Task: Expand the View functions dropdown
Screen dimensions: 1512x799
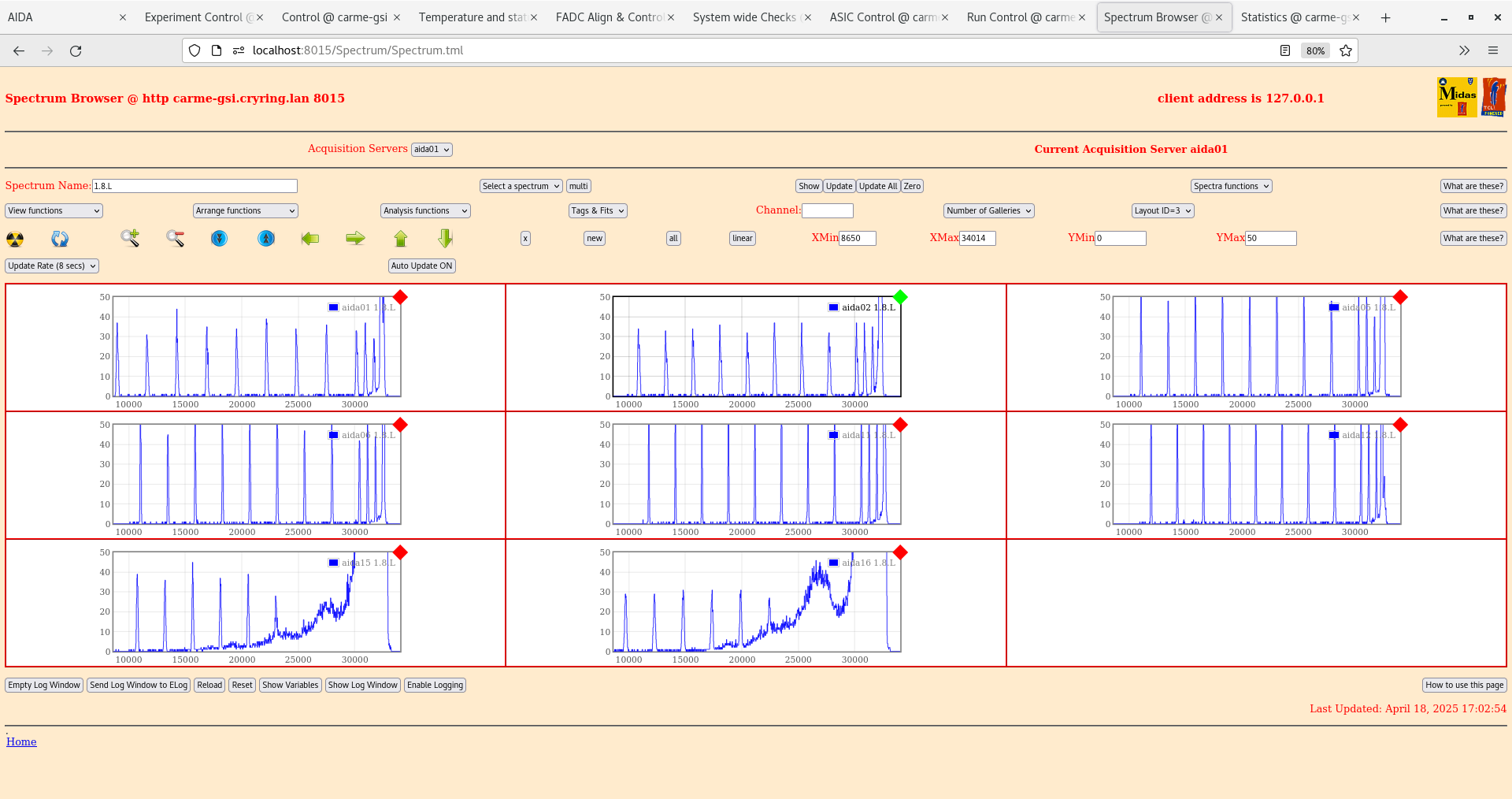Action: tap(54, 210)
